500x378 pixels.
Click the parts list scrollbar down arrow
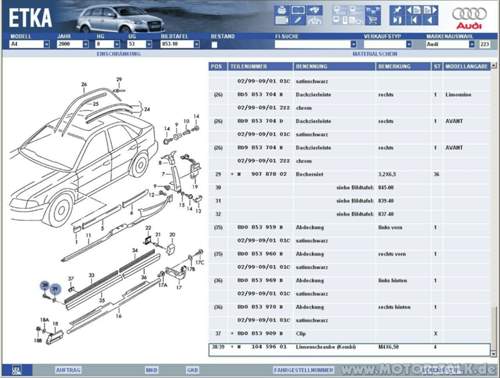pos(494,354)
